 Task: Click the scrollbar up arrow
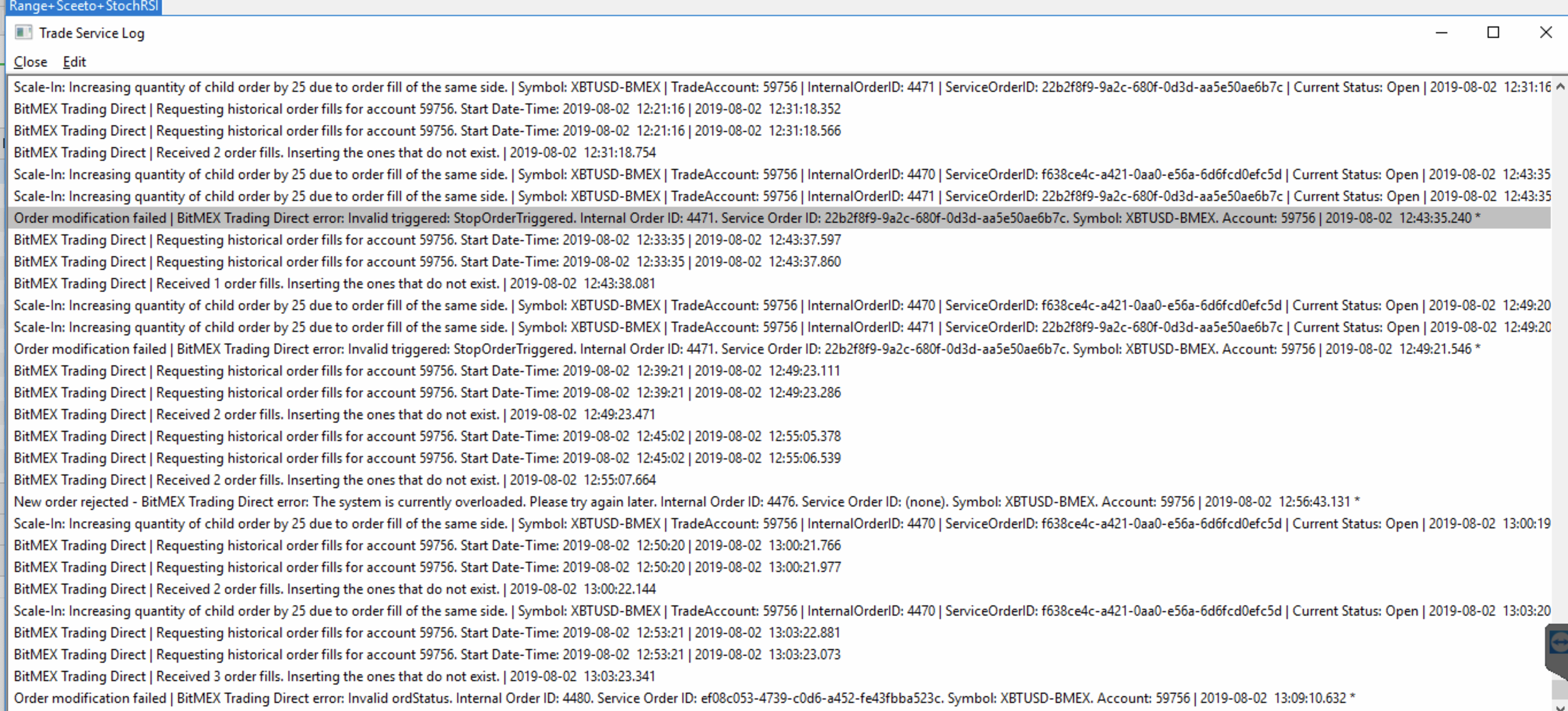(x=1559, y=87)
